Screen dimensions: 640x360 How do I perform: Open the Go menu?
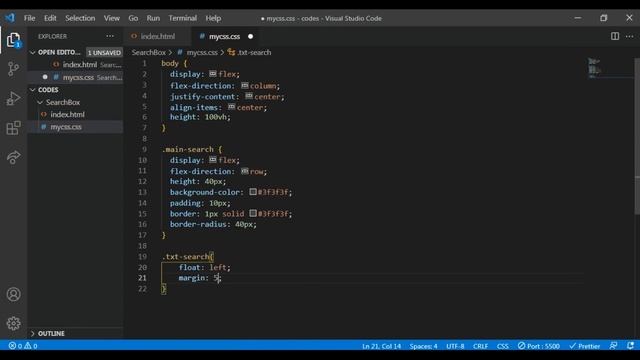click(x=133, y=18)
